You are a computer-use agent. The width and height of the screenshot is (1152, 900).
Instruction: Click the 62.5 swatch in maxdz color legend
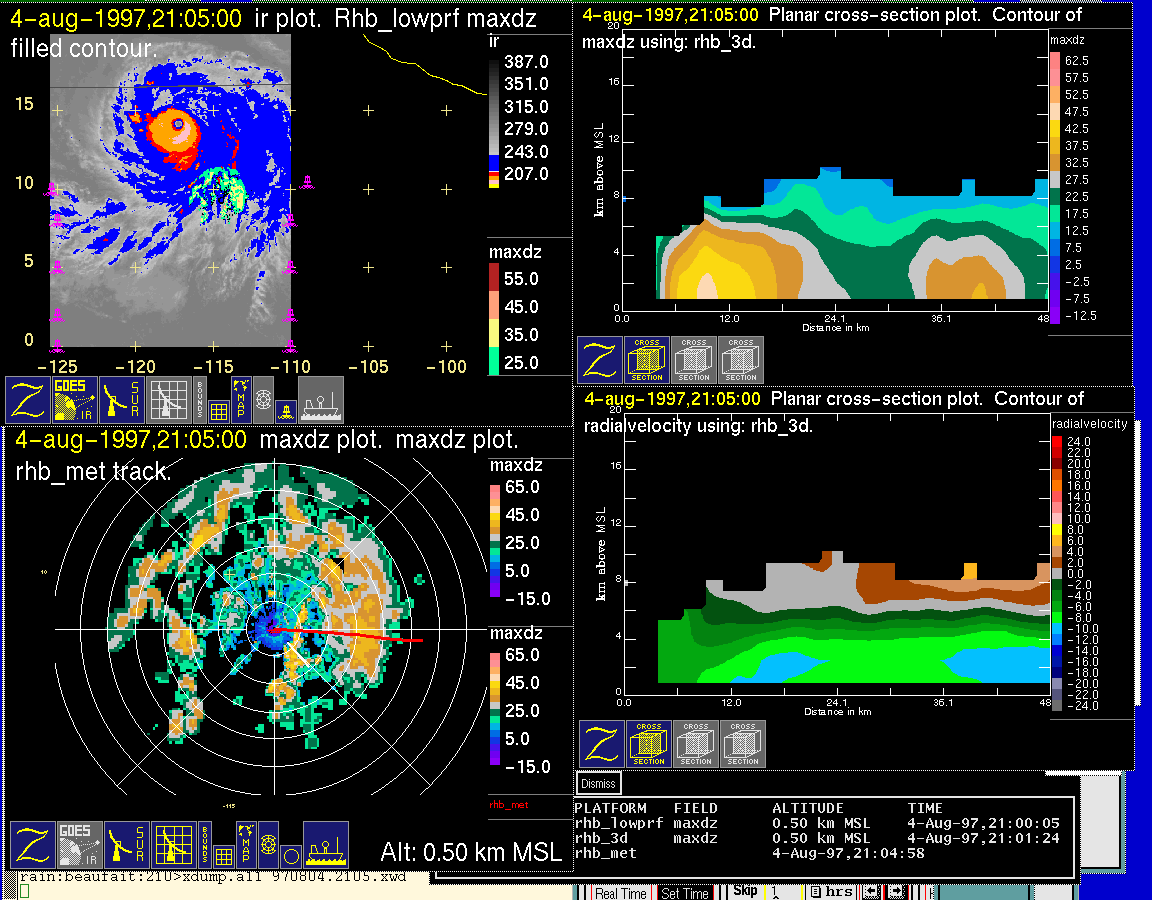pyautogui.click(x=1055, y=61)
